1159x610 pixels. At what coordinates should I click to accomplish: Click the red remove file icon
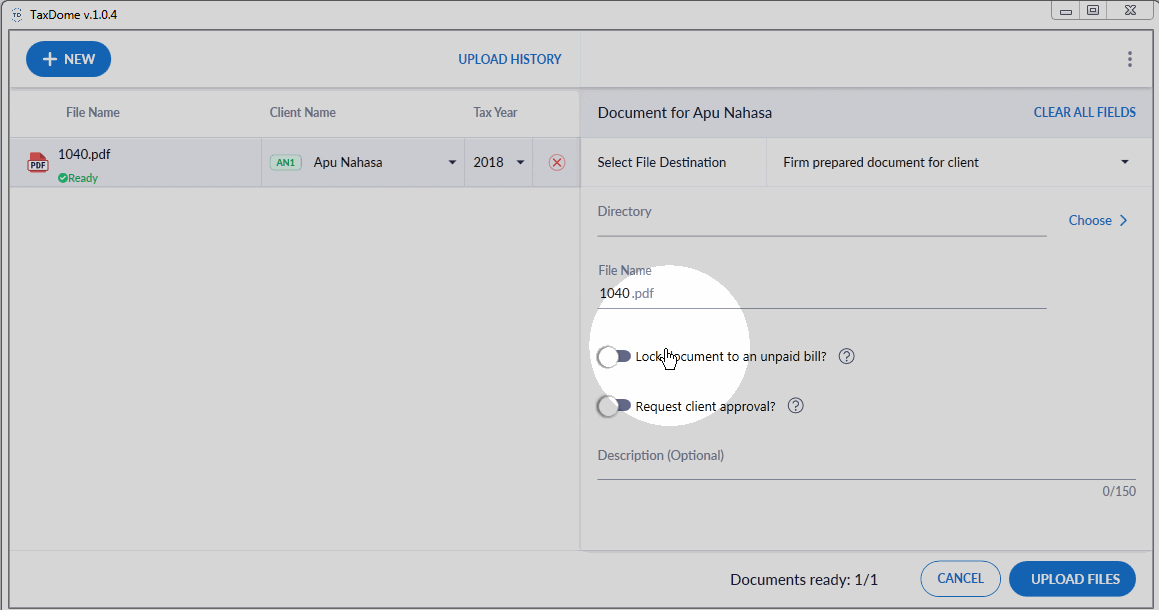[557, 163]
